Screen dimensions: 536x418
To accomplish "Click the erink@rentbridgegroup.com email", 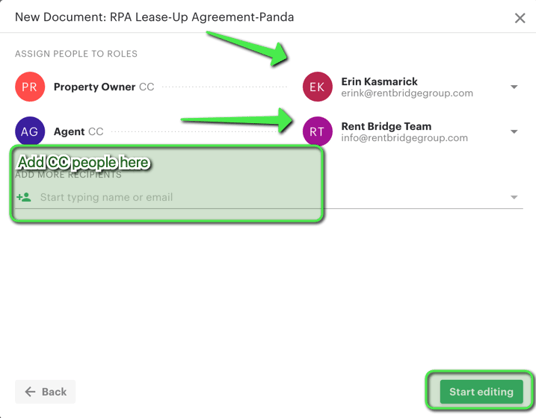I will (407, 93).
